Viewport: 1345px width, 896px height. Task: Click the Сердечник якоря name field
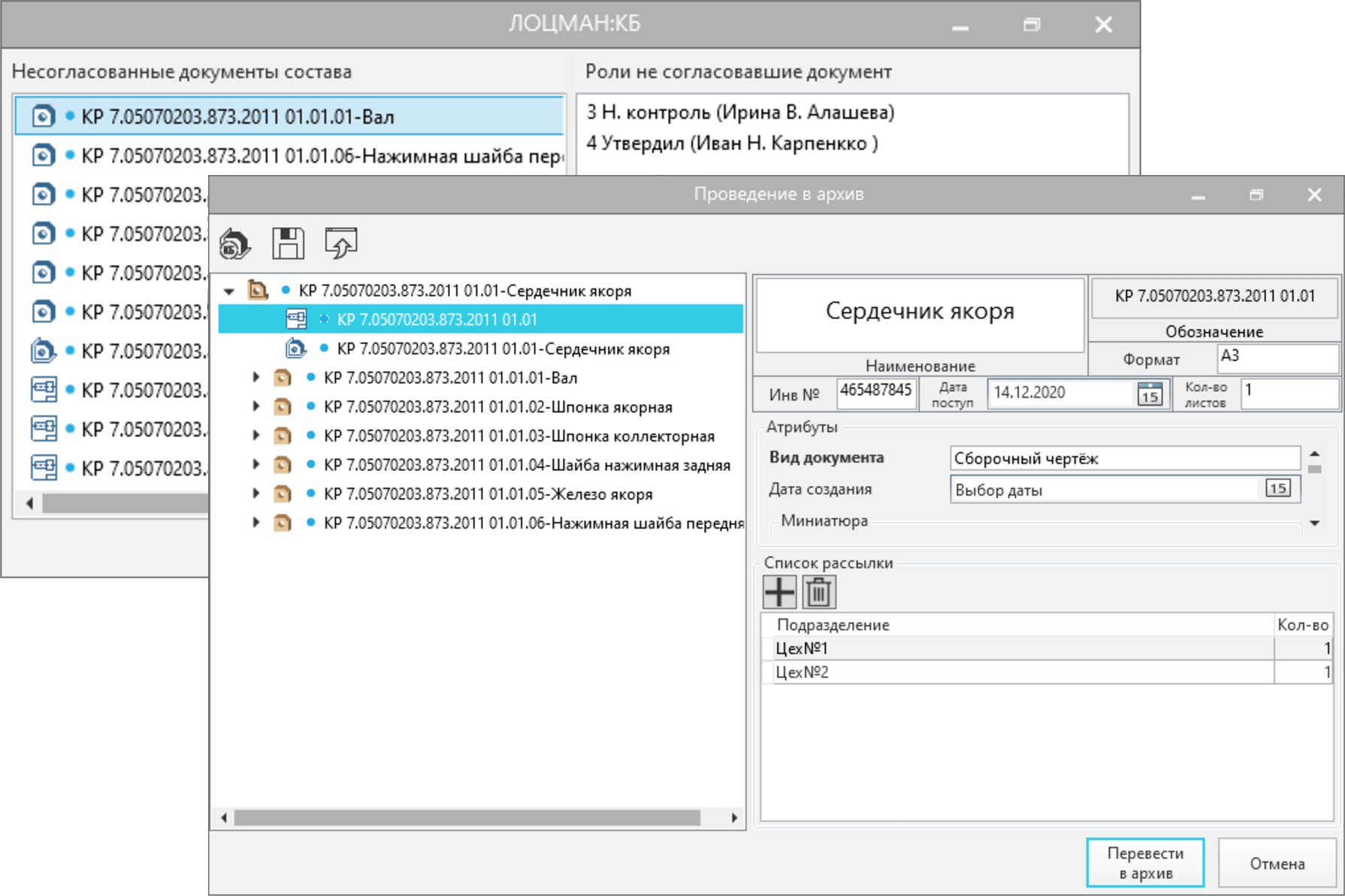920,314
